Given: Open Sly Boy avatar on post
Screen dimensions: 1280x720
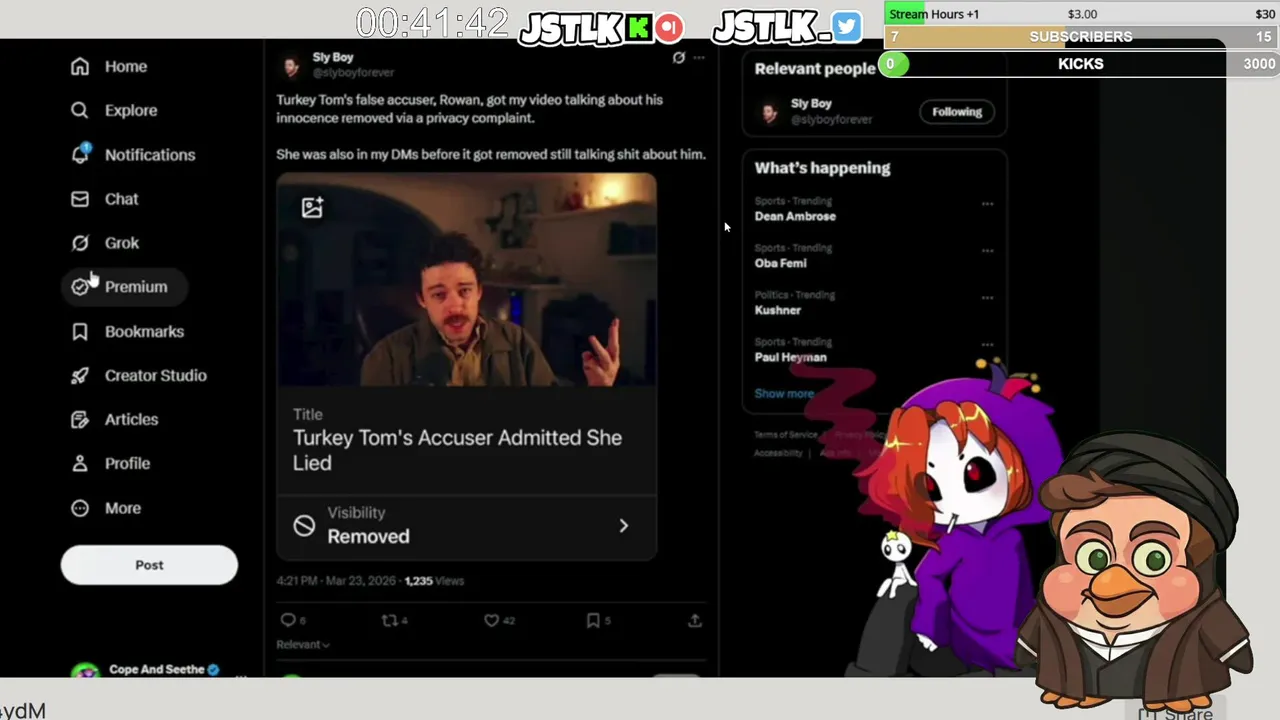Looking at the screenshot, I should pos(291,66).
